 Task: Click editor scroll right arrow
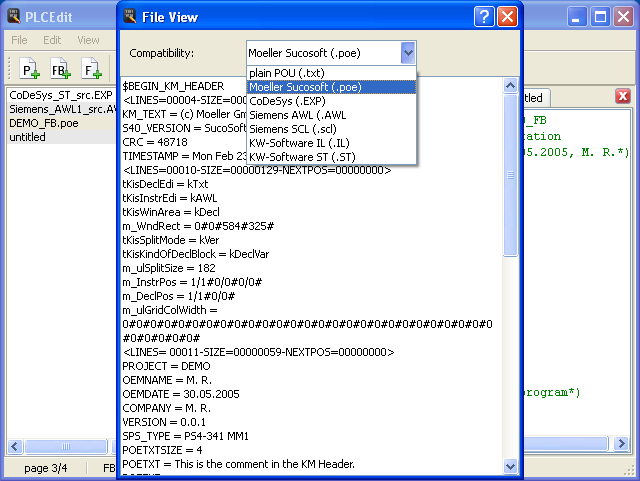(x=621, y=443)
